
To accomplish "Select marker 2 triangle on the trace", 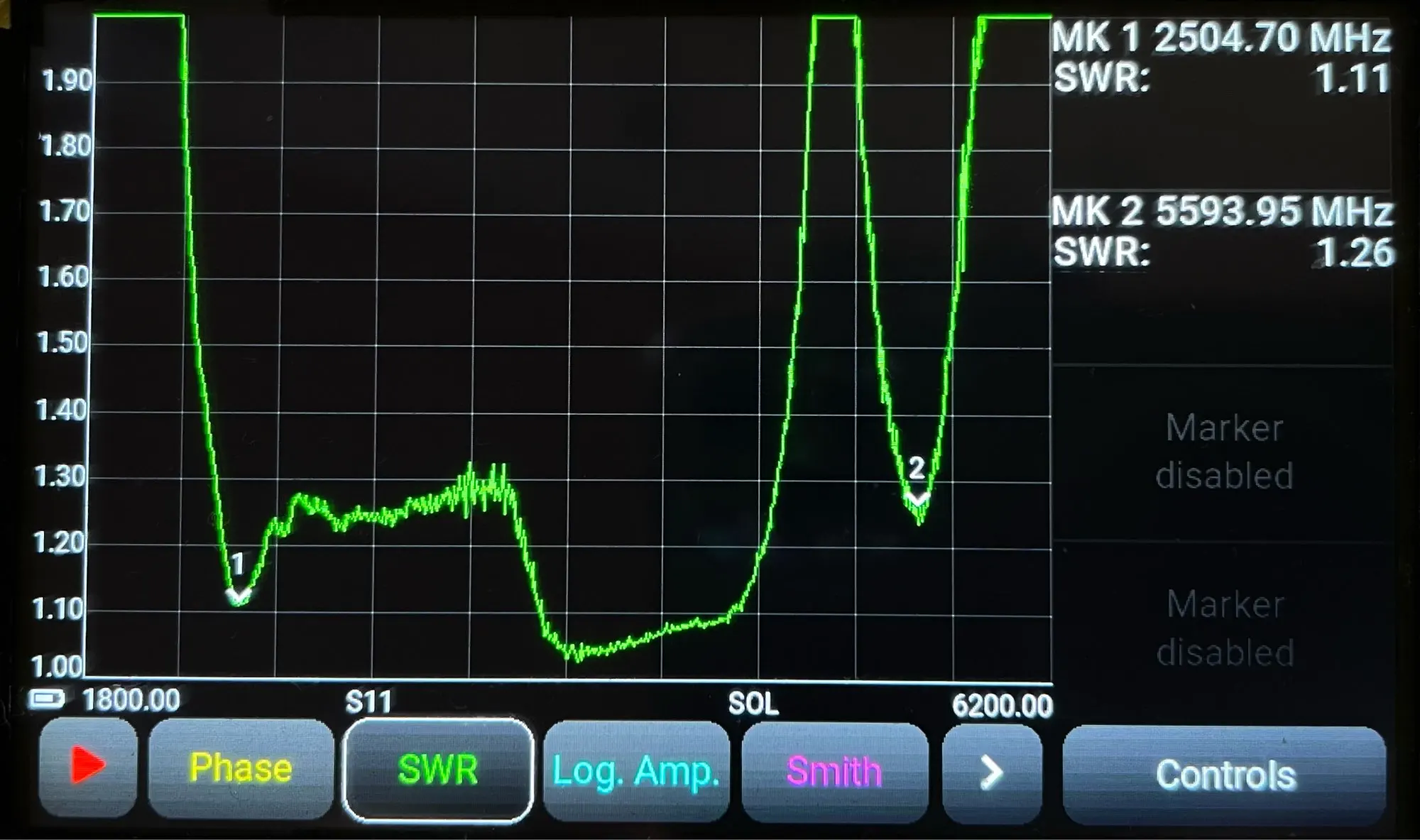I will (918, 498).
